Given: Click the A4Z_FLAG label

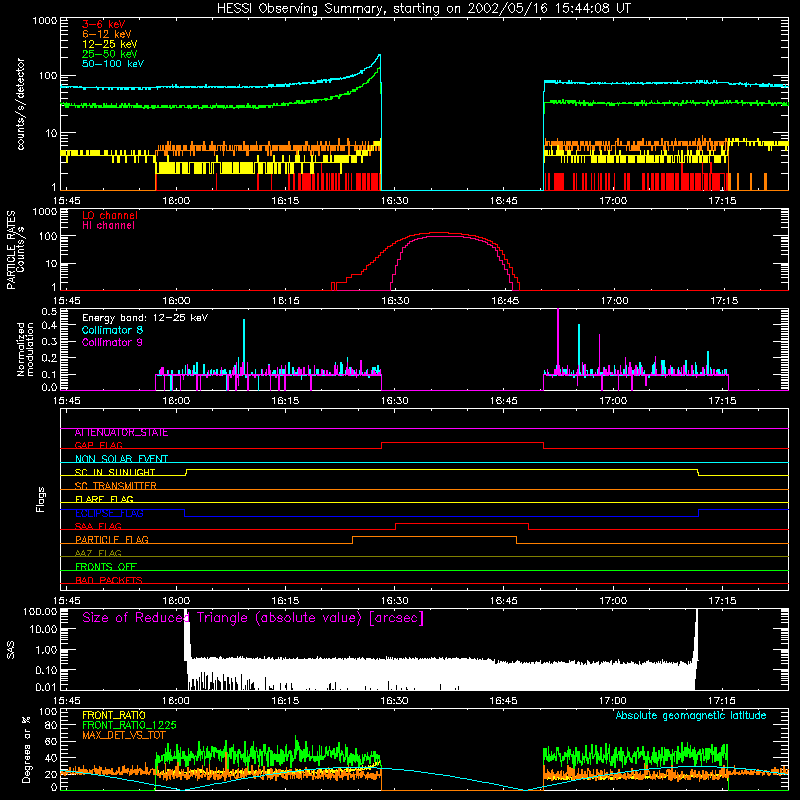Looking at the screenshot, I should [98, 554].
